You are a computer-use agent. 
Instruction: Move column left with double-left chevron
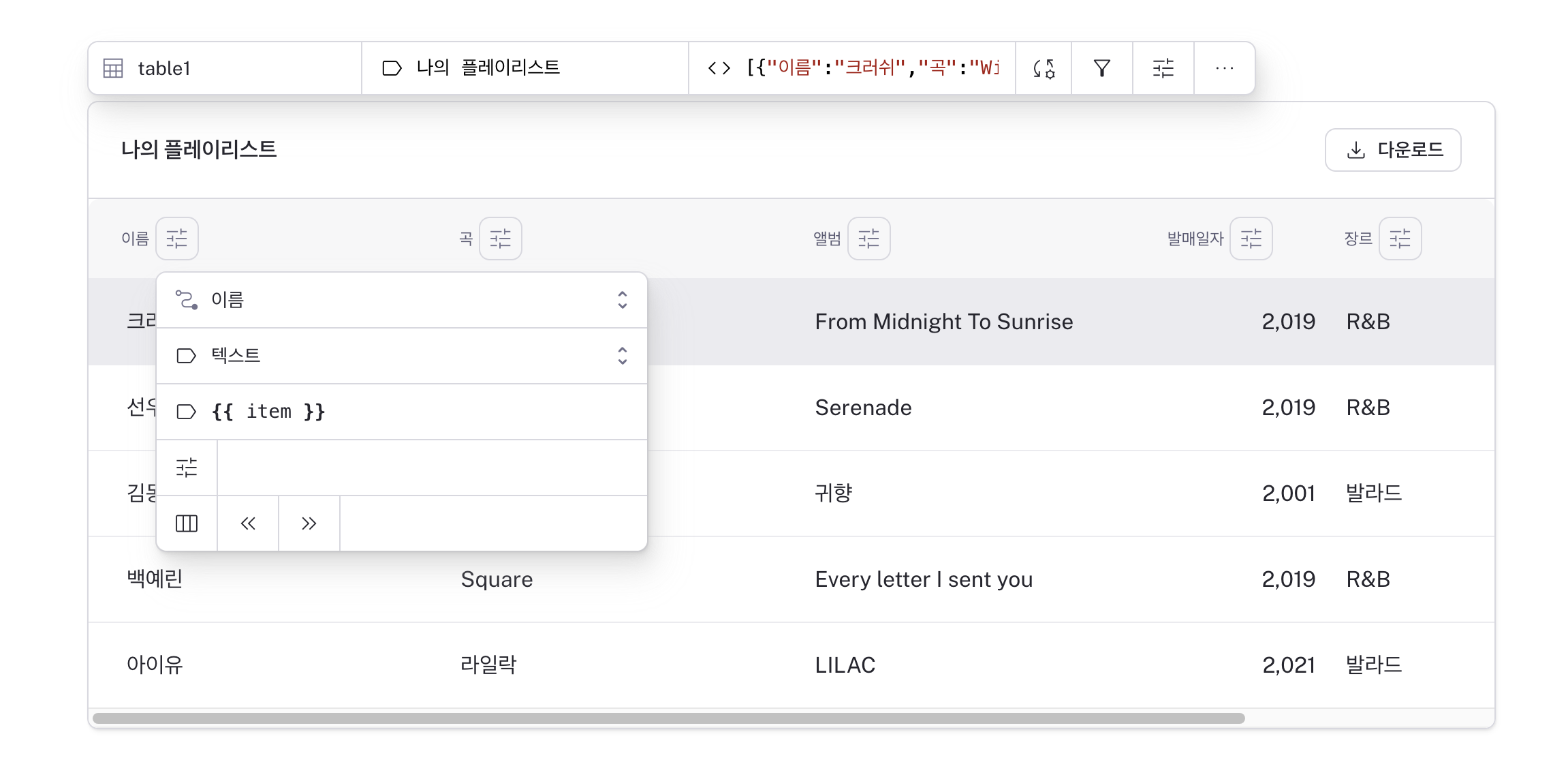248,523
